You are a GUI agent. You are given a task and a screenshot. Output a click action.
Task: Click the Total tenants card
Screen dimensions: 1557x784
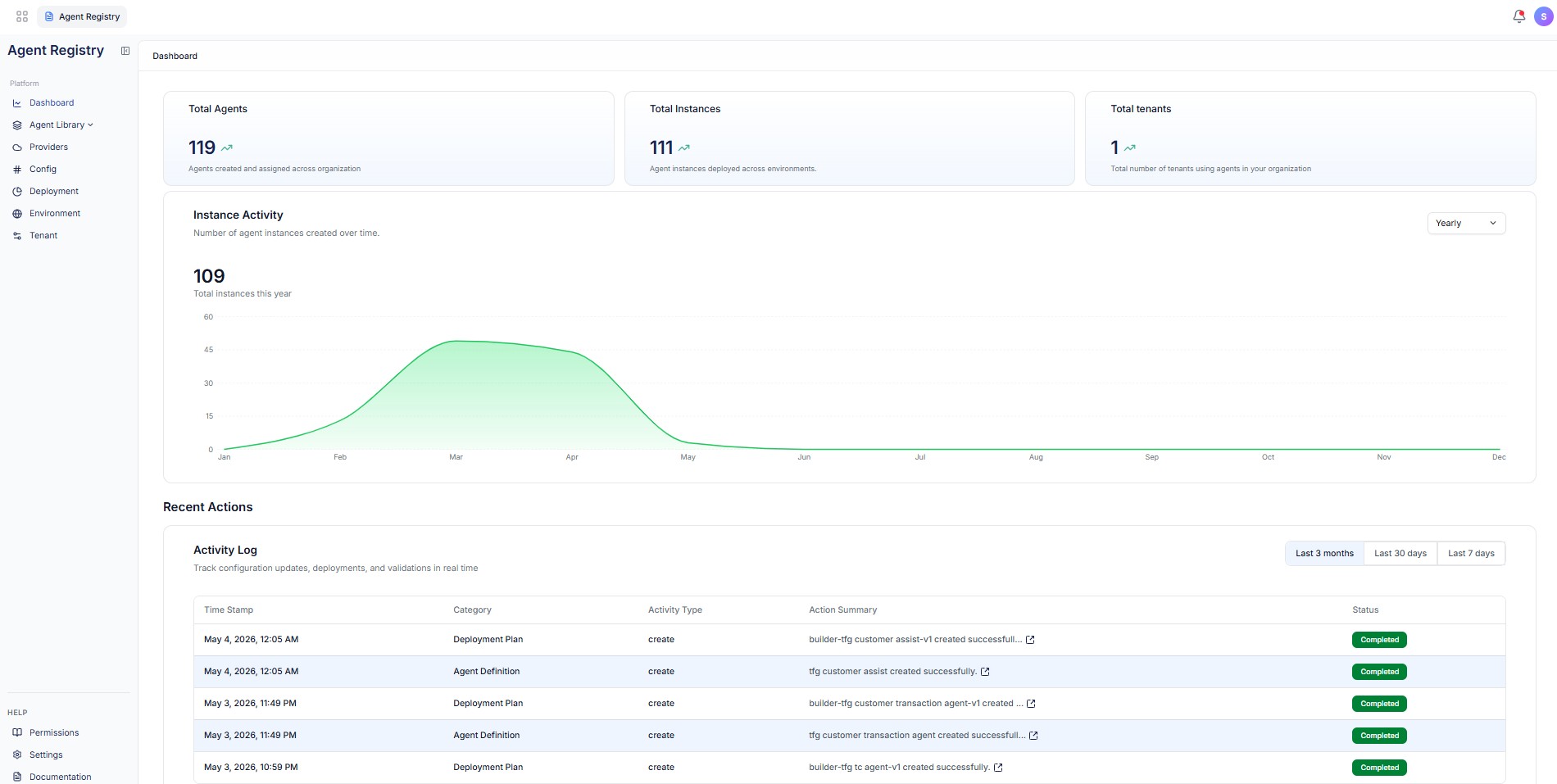click(1310, 138)
